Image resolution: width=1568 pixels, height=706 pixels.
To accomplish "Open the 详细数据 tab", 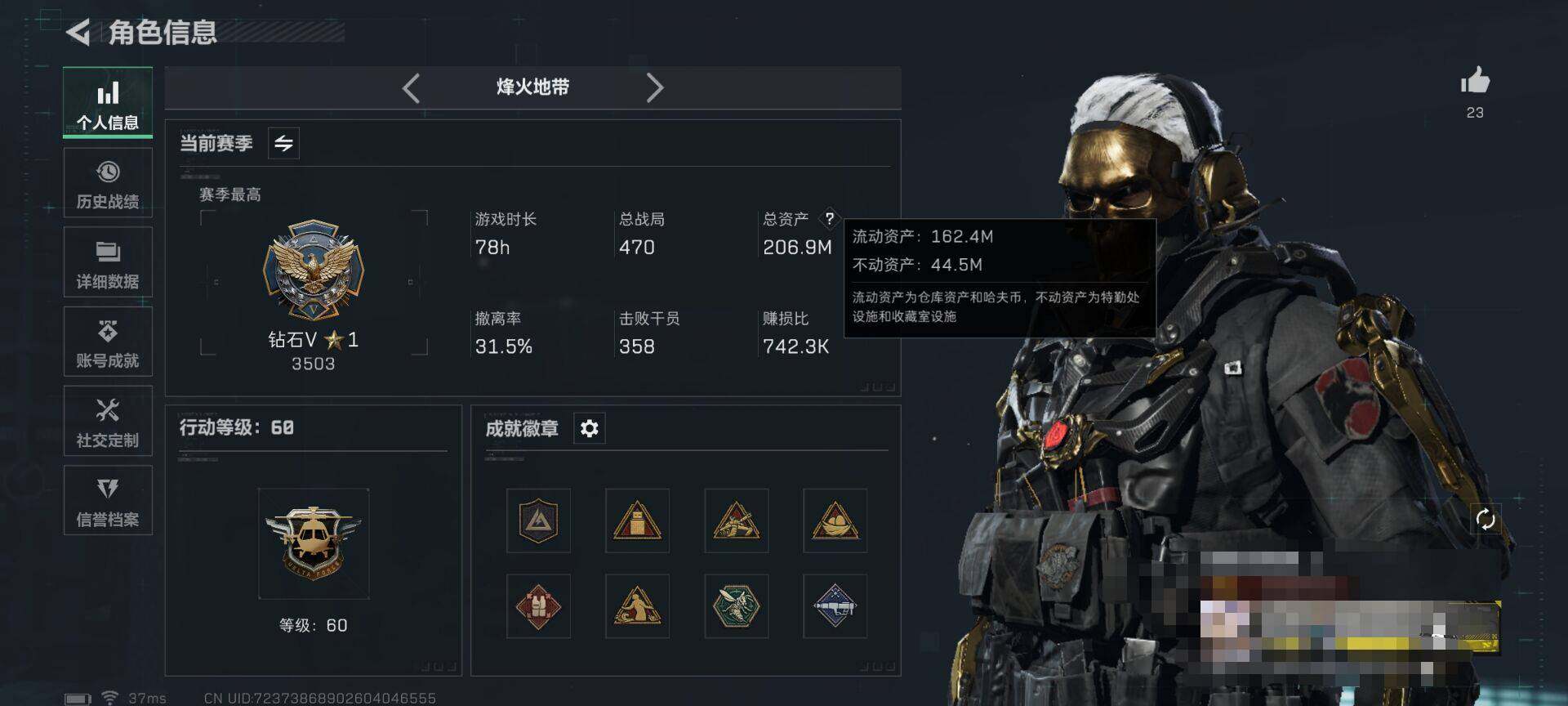I will click(108, 262).
